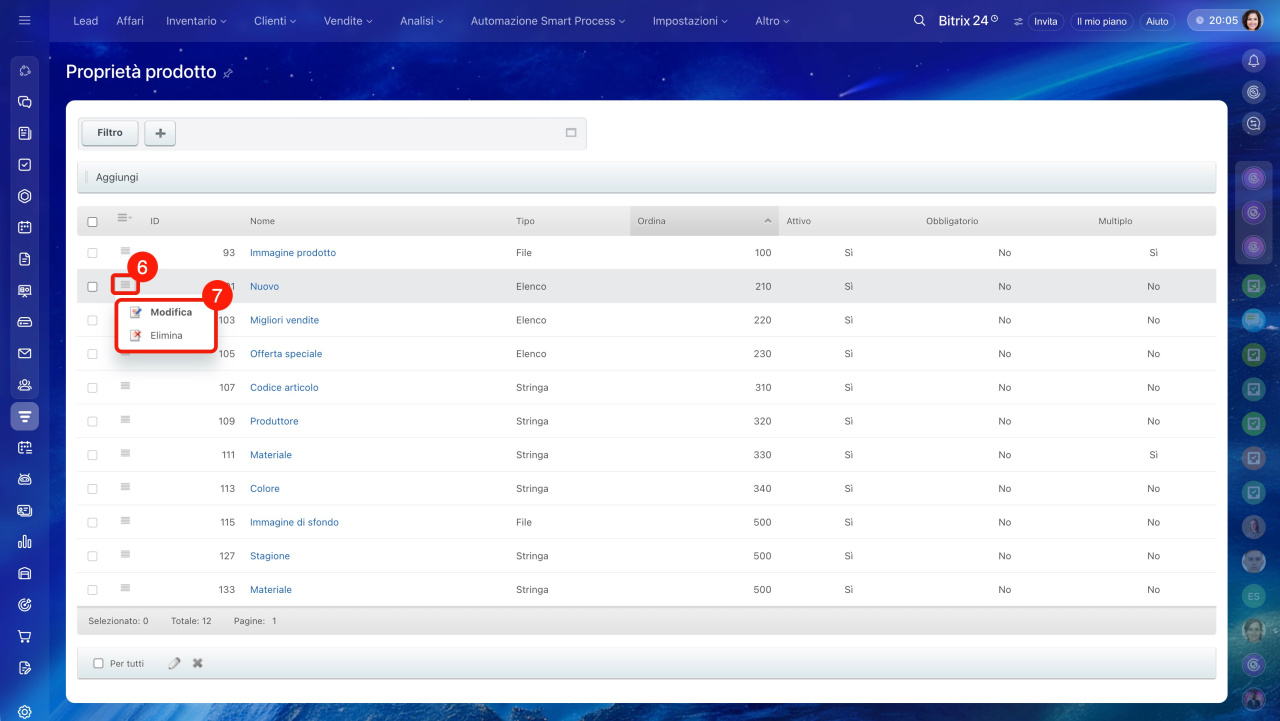Click the plus button next to Filtro

(x=160, y=133)
